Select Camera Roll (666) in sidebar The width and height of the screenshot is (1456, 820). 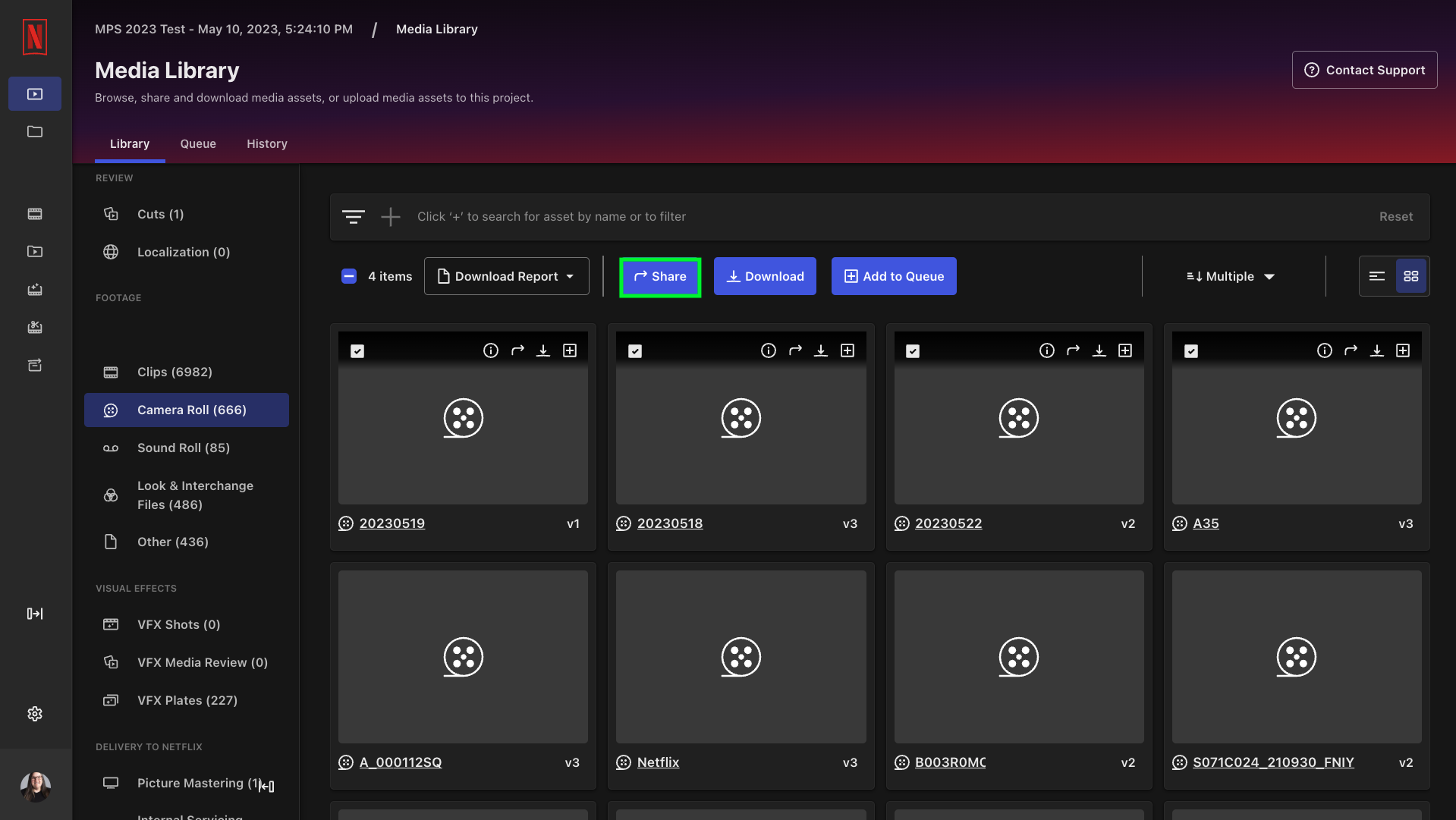click(x=187, y=410)
